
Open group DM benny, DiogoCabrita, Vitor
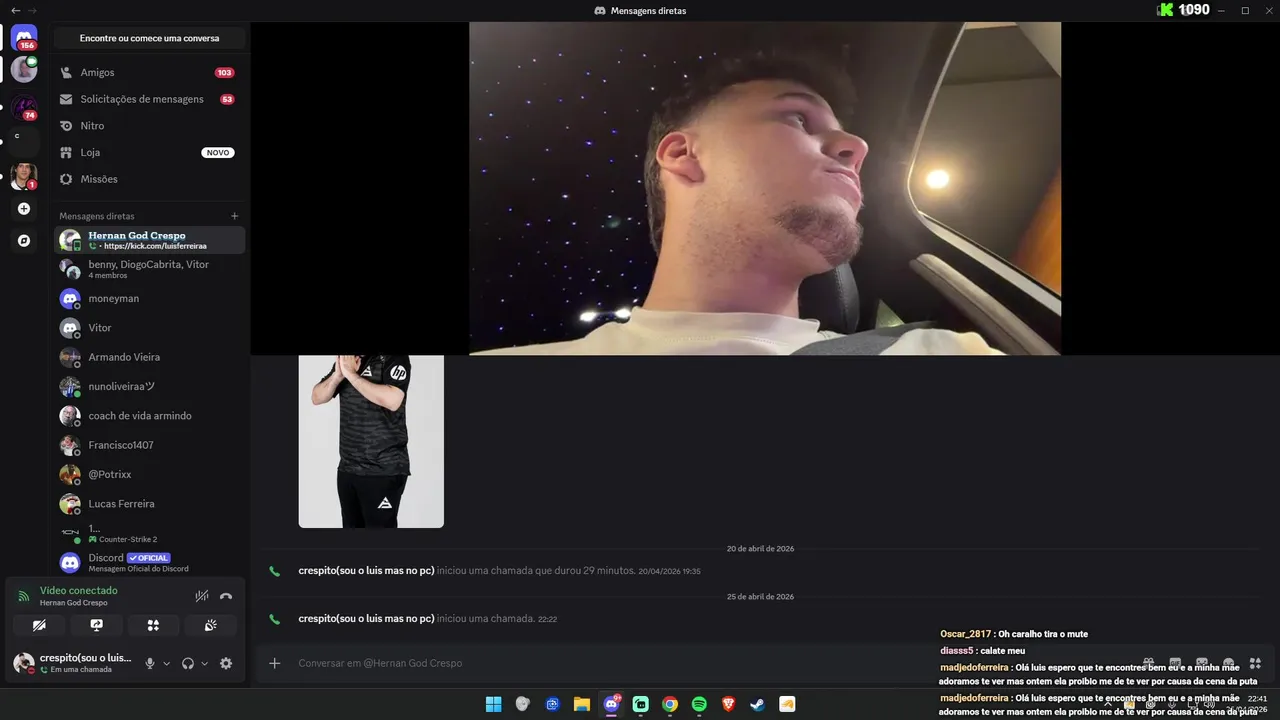(x=149, y=269)
